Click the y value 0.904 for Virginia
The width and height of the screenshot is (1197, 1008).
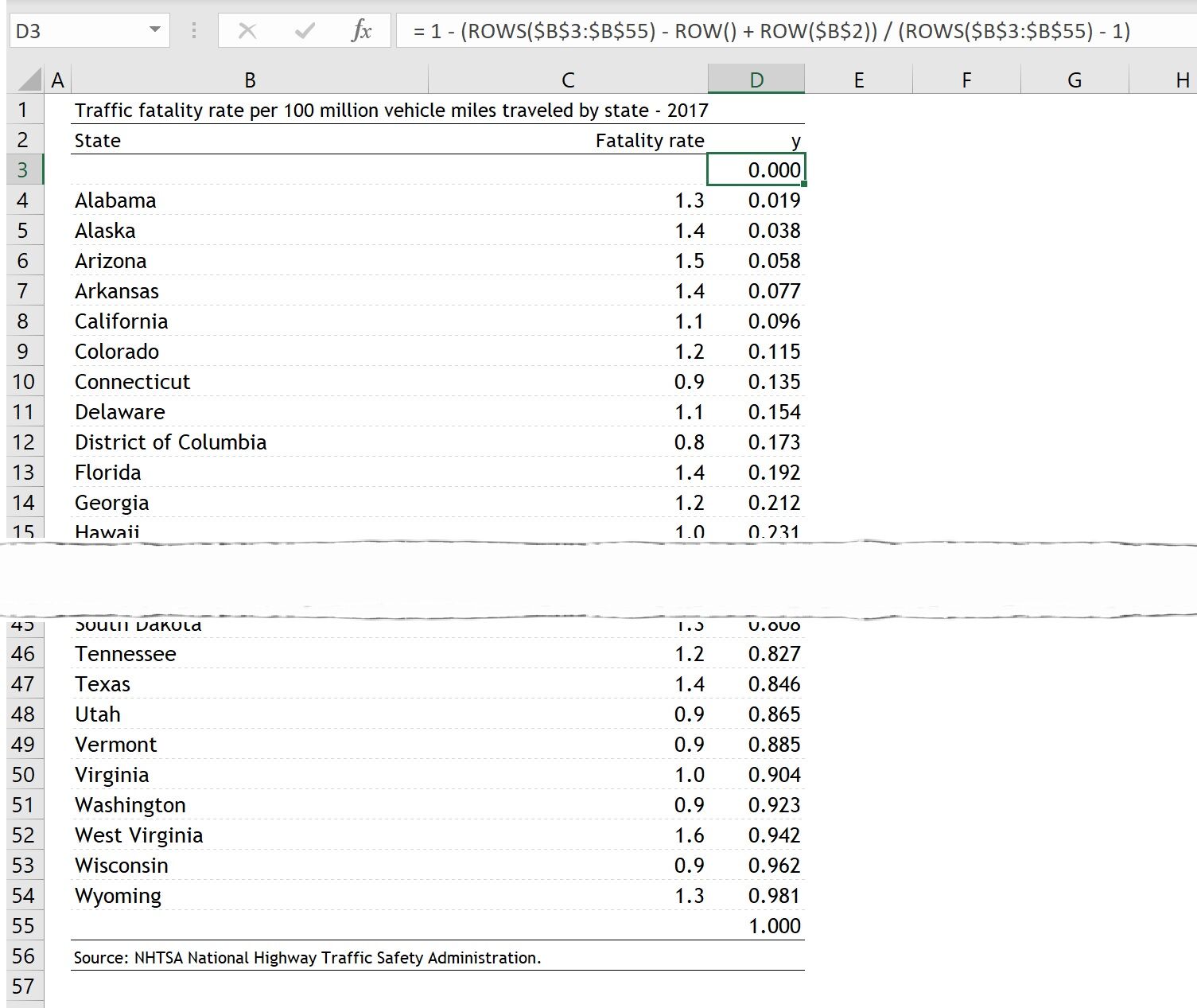tap(756, 775)
